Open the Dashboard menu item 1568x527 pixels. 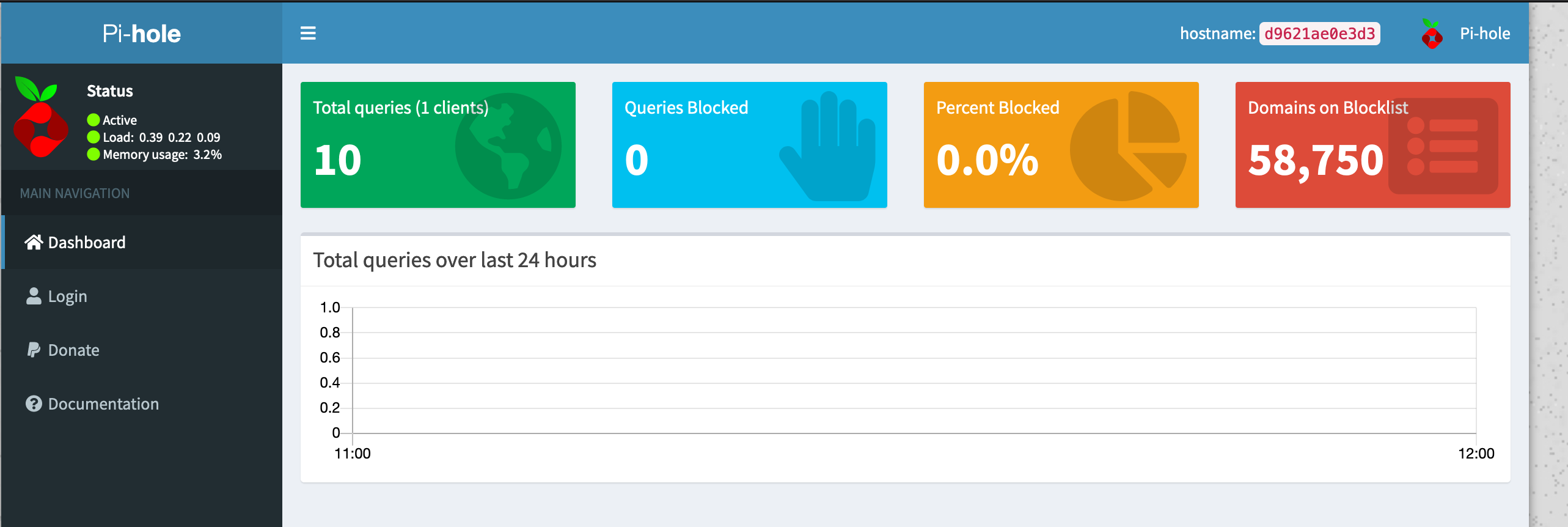point(87,243)
